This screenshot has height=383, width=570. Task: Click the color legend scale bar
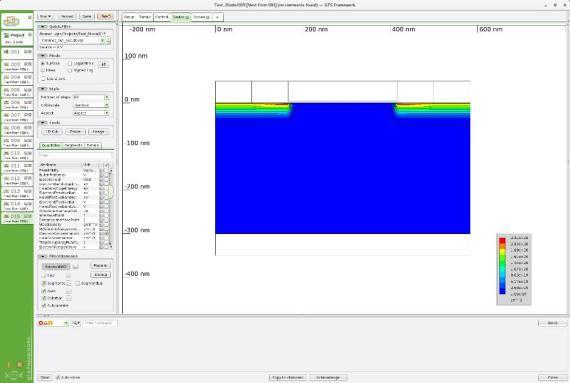[x=502, y=265]
